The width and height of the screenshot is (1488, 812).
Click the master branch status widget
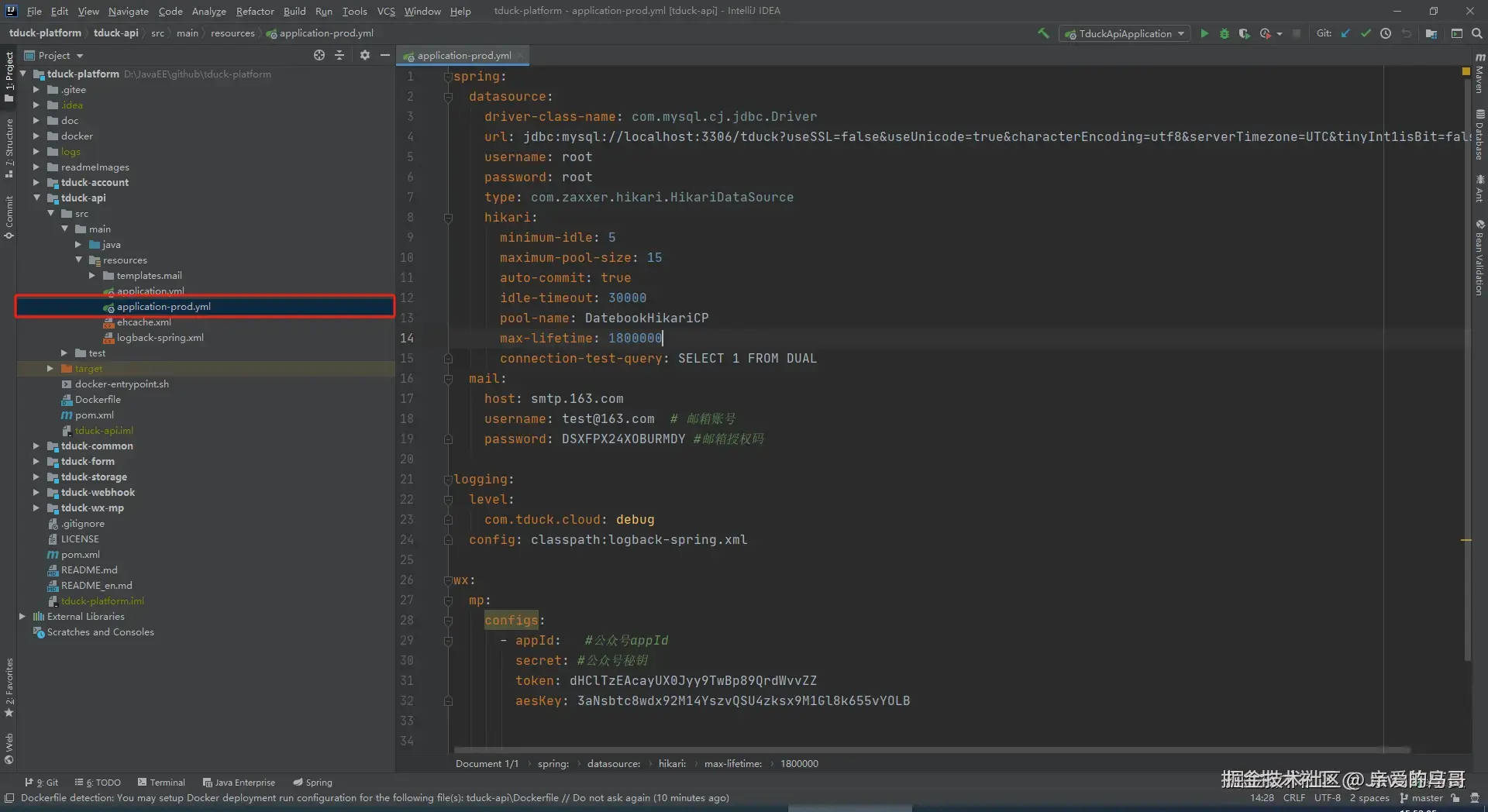(x=1421, y=797)
